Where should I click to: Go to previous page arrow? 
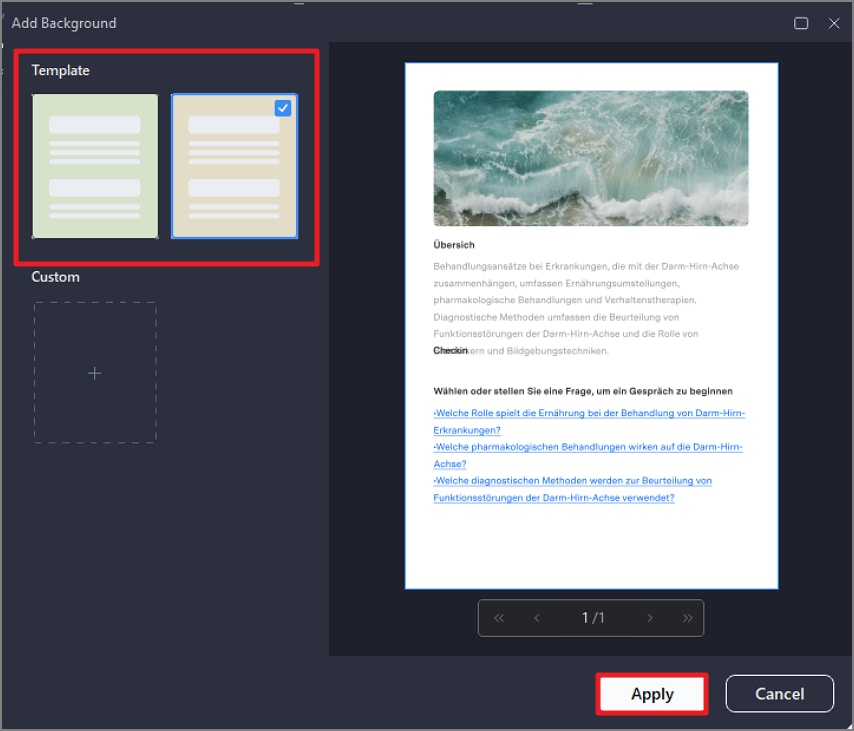point(536,618)
